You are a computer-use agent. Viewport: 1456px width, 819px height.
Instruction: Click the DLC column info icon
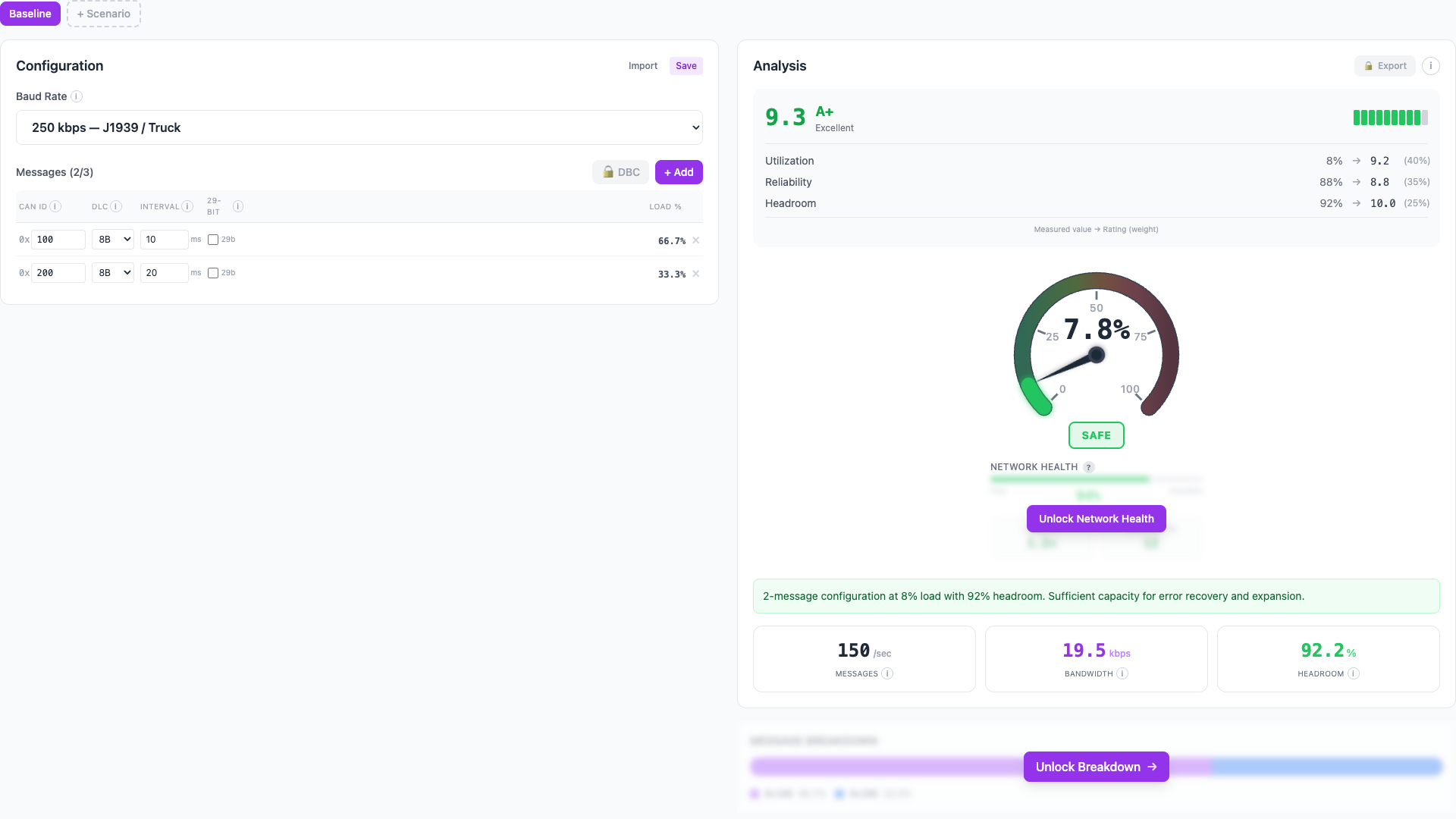(116, 206)
